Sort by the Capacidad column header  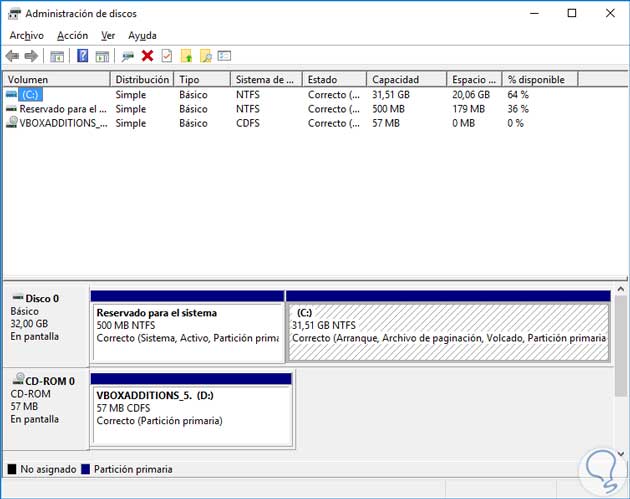pyautogui.click(x=407, y=80)
